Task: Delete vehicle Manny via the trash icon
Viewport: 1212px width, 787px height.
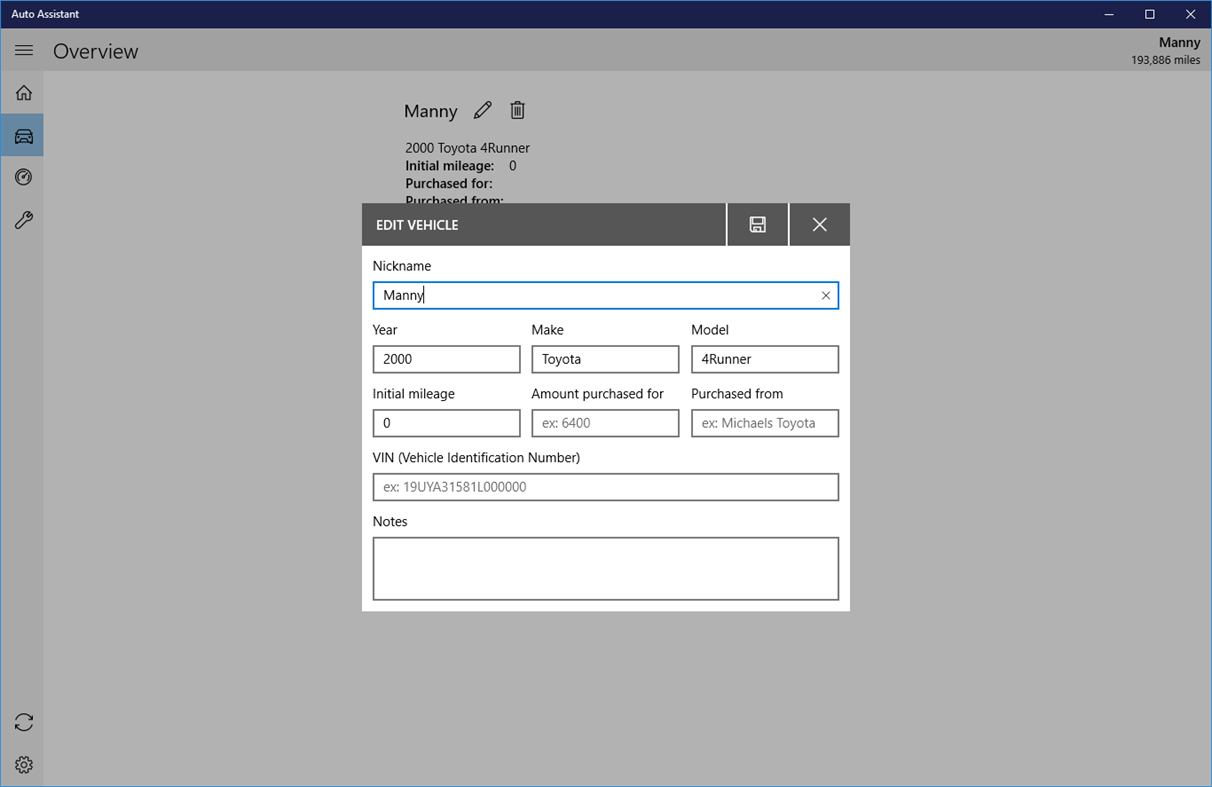Action: tap(517, 110)
